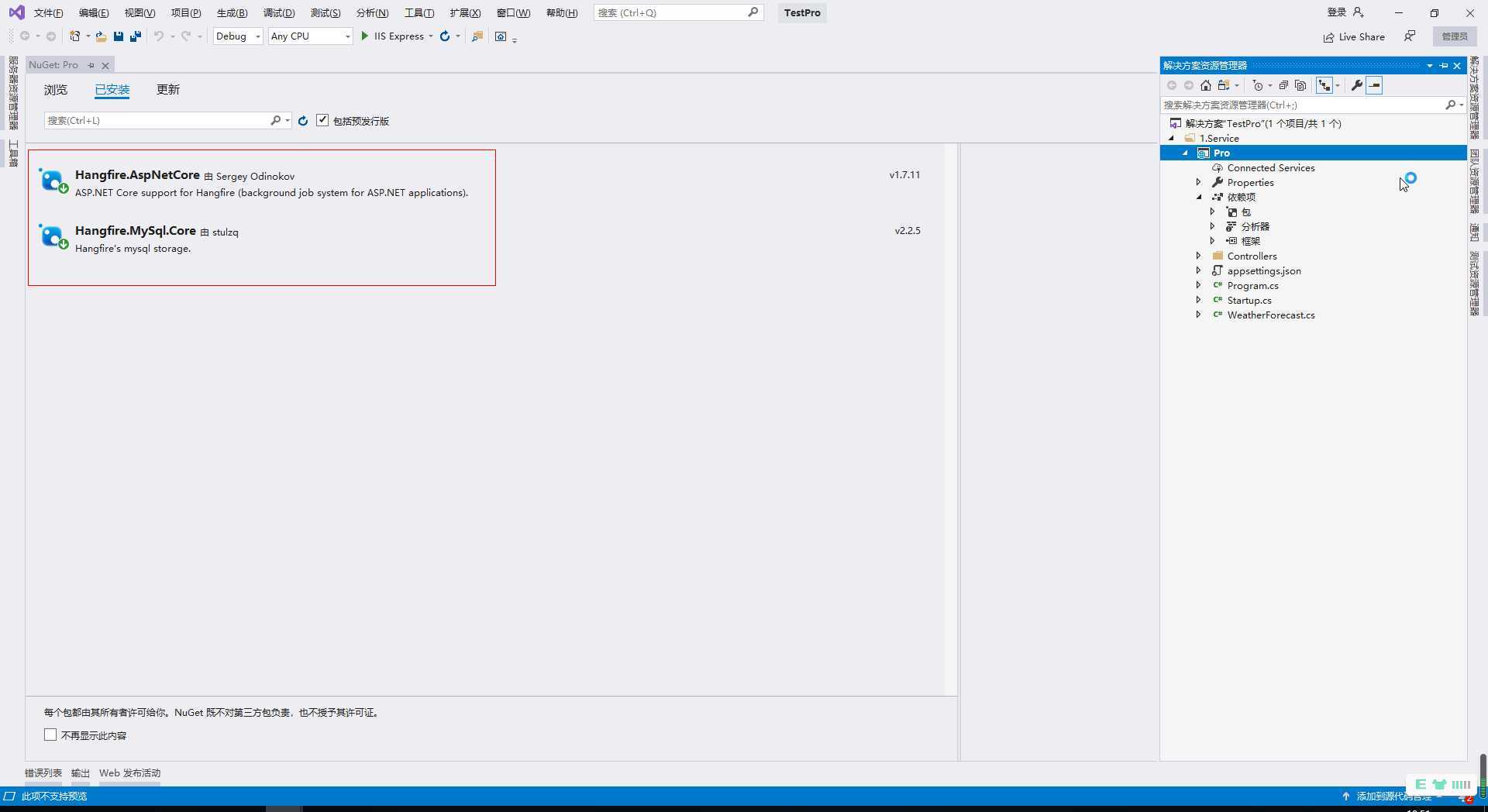Click the Visual Studio logo icon
Viewport: 1488px width, 812px height.
point(16,12)
